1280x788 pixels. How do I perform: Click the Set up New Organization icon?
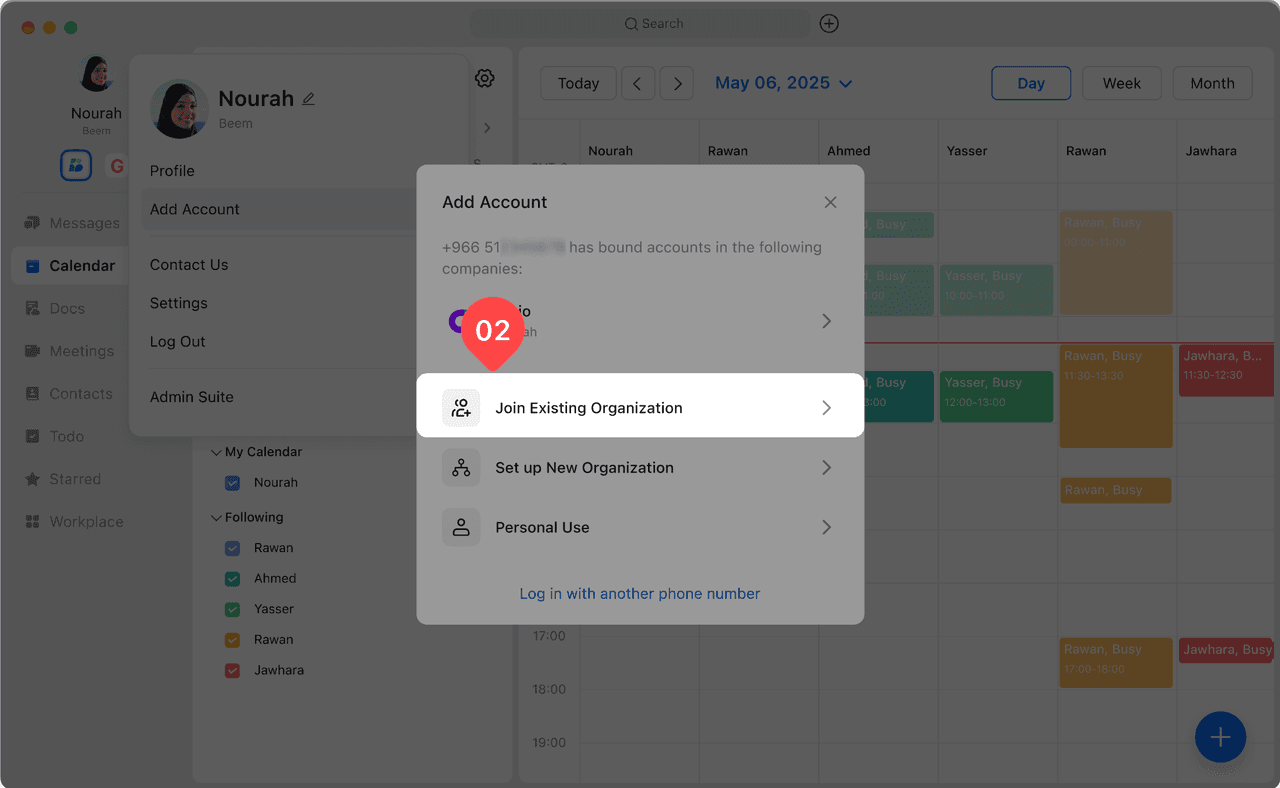pos(461,468)
